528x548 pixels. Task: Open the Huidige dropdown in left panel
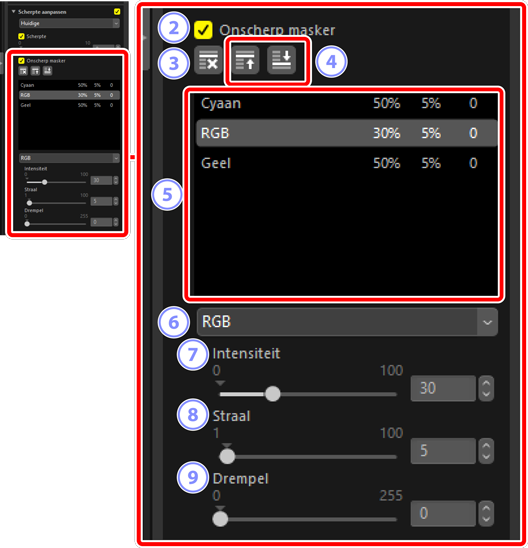(x=69, y=23)
